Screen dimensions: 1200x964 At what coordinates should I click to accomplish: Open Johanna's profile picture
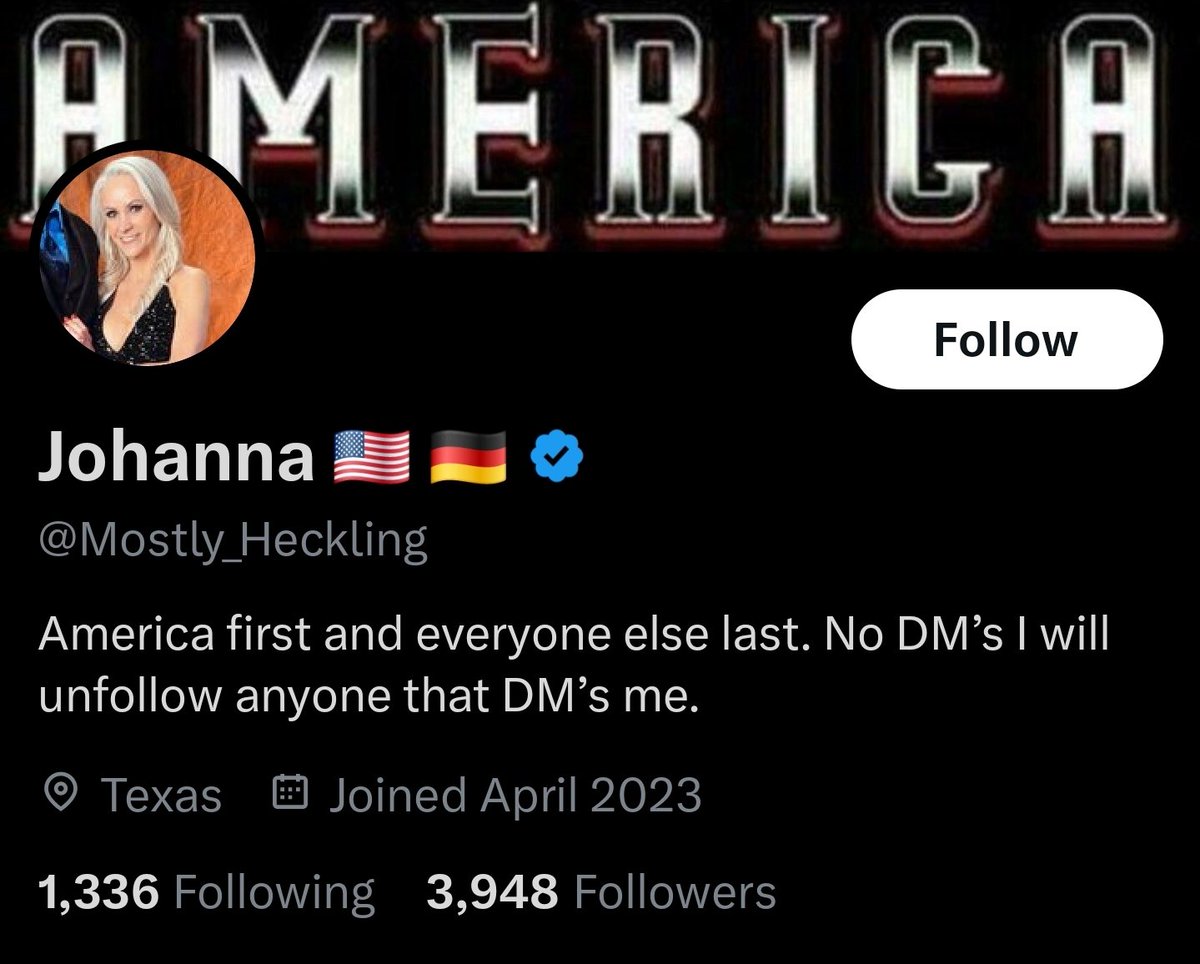click(x=146, y=256)
